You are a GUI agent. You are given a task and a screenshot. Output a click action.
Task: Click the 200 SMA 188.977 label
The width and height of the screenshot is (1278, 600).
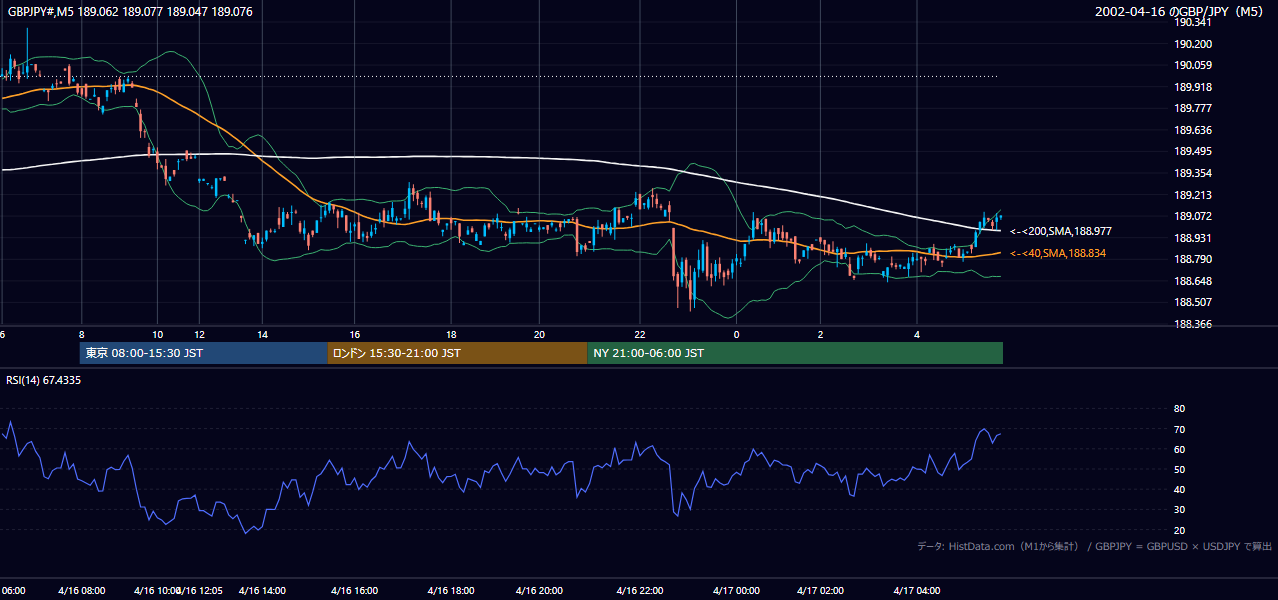[x=1061, y=231]
